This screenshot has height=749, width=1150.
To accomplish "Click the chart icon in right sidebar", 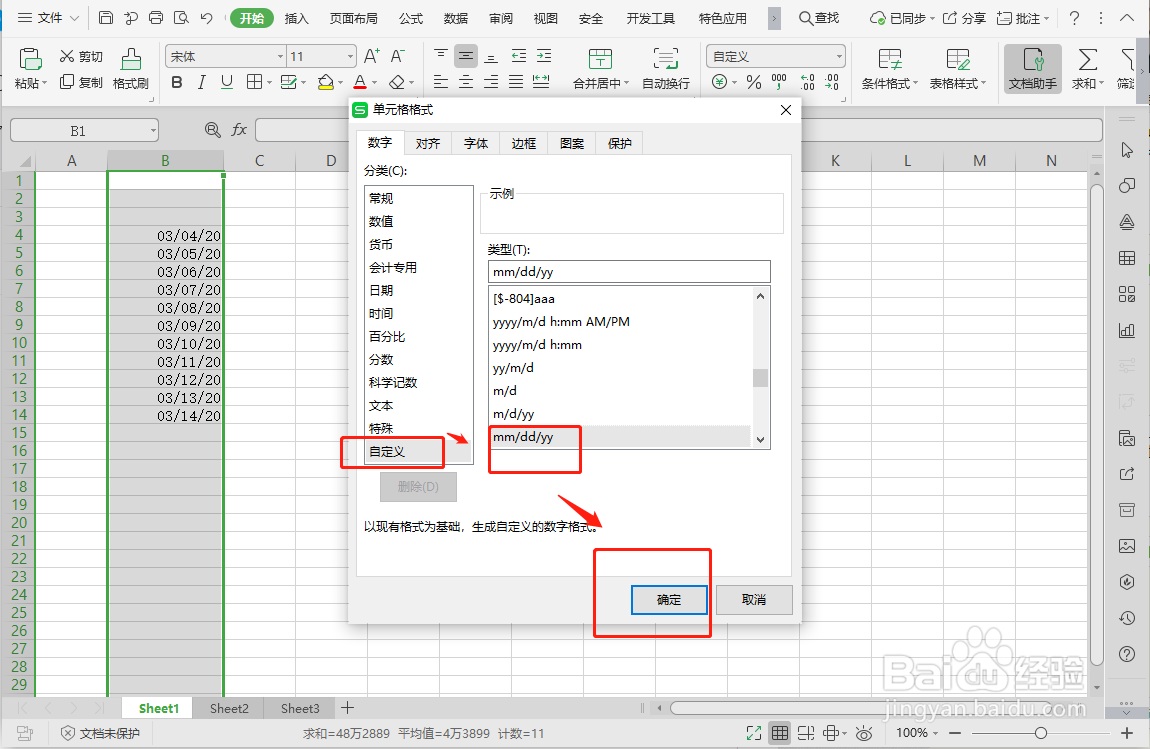I will (x=1127, y=330).
